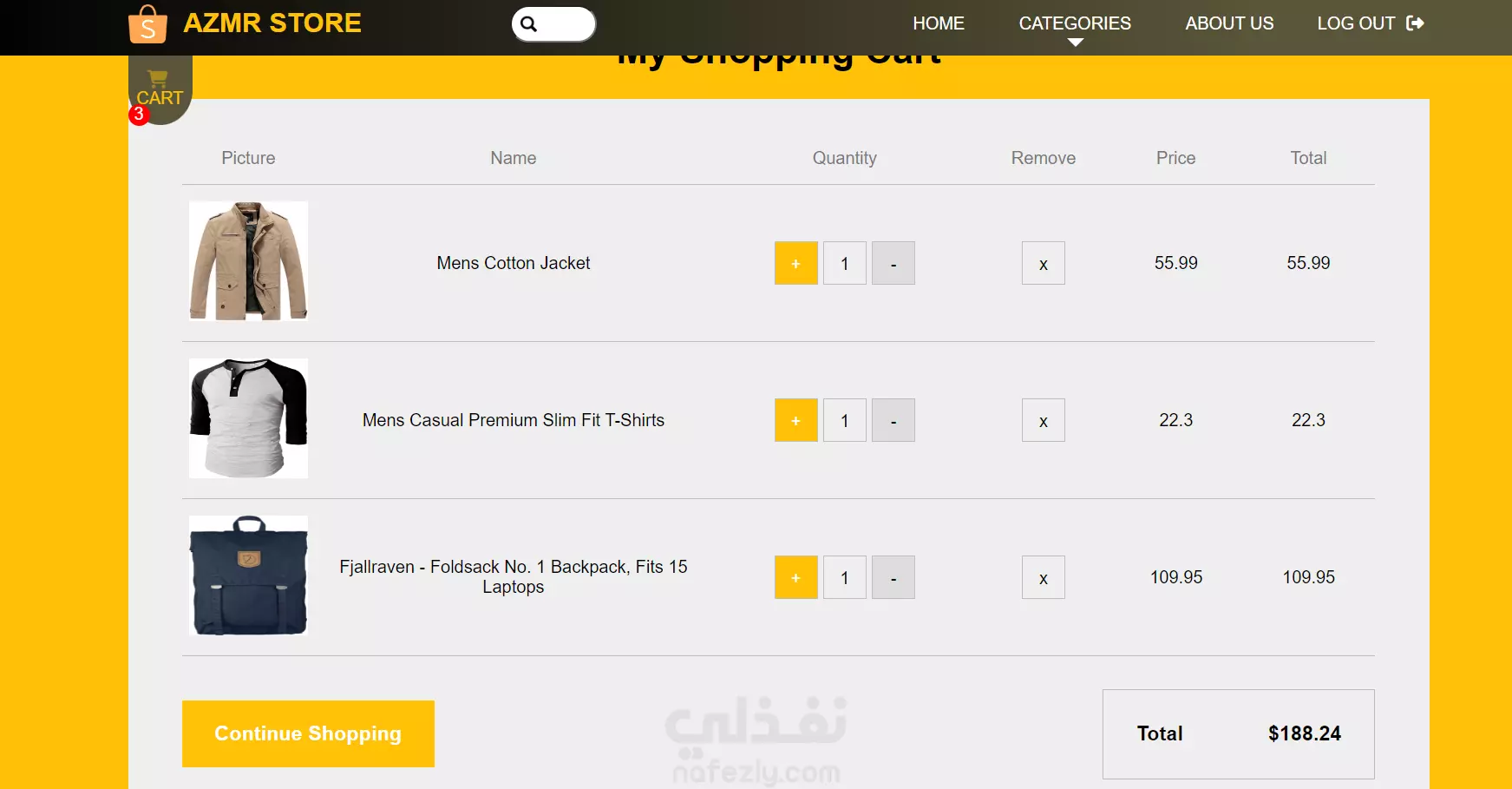Click the Name column header
The width and height of the screenshot is (1512, 789).
514,158
